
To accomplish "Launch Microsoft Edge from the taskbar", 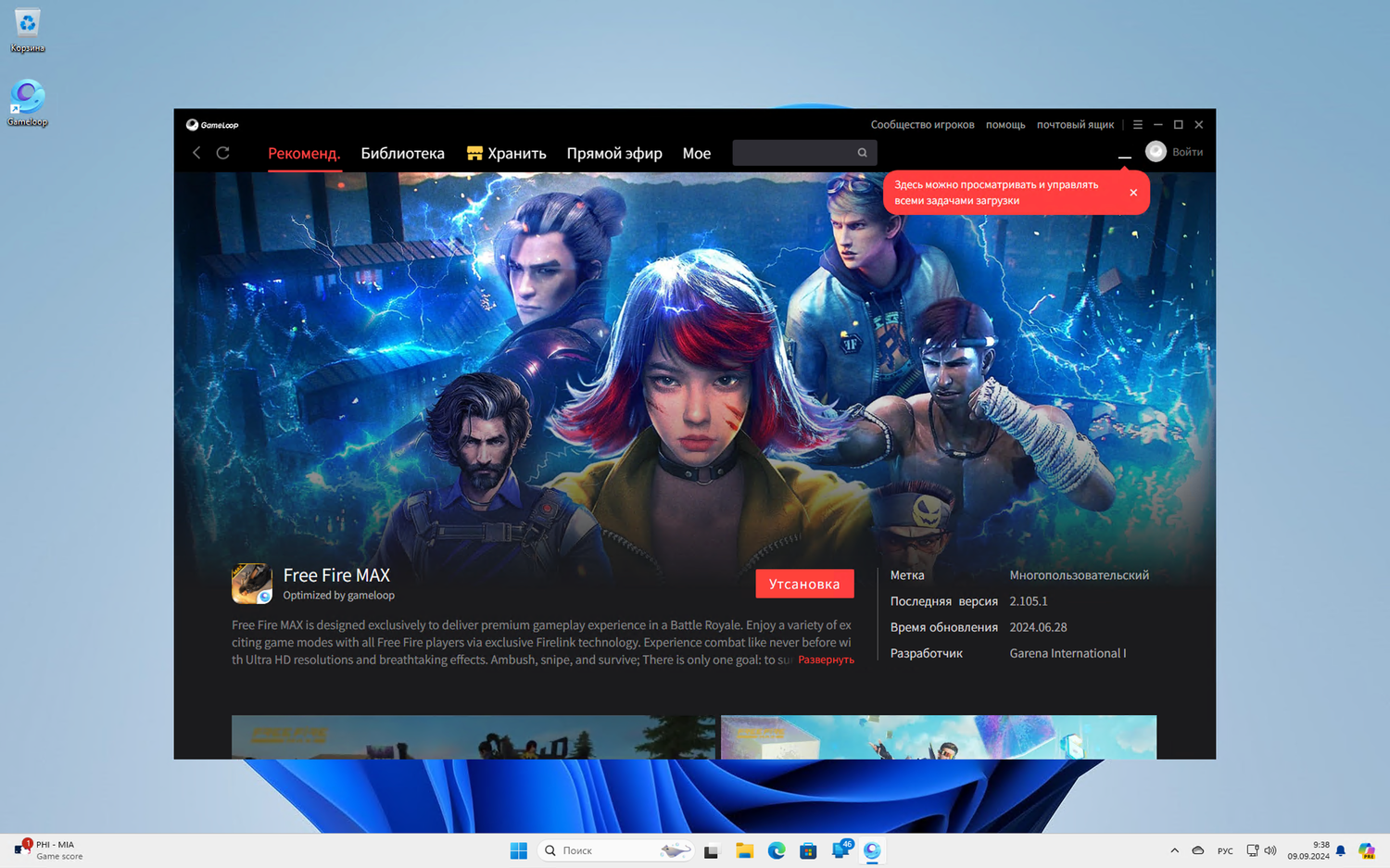I will (777, 850).
